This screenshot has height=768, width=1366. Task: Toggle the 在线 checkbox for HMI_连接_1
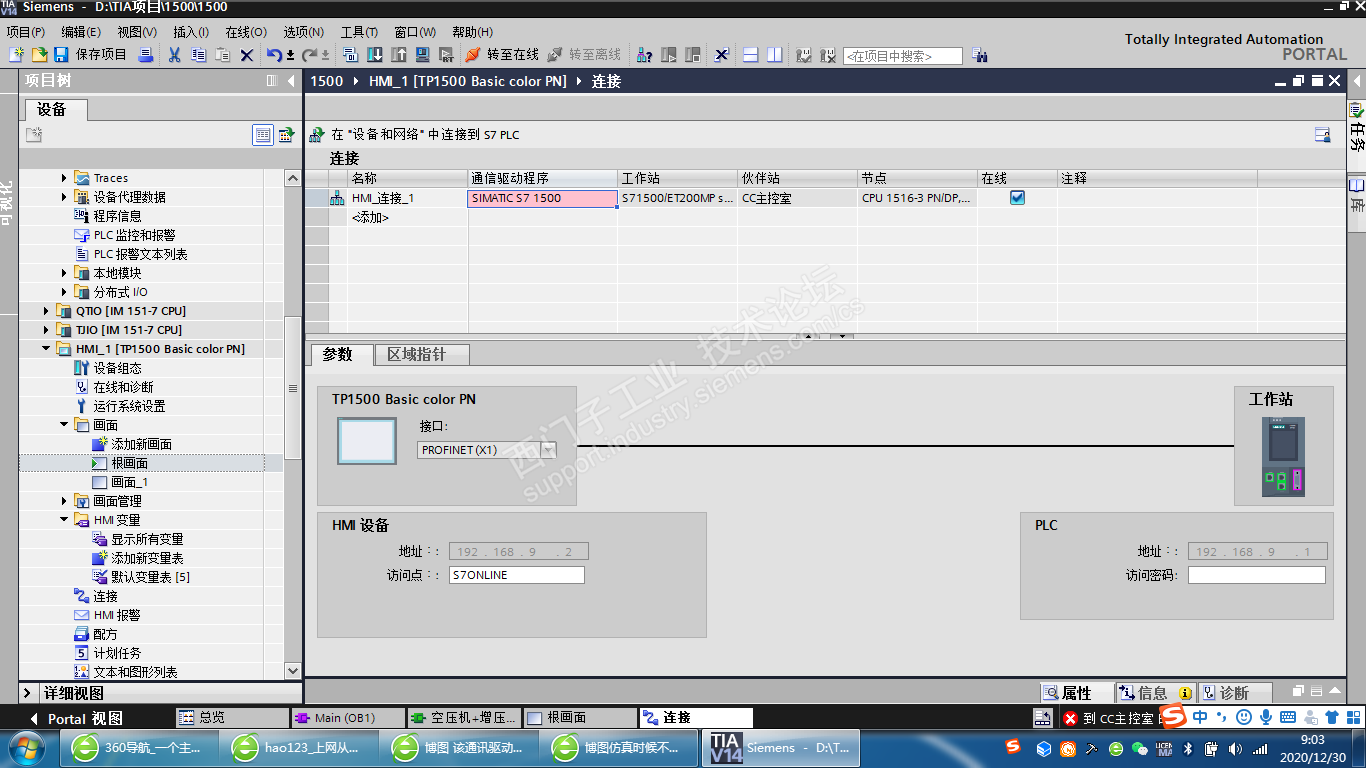point(1017,198)
